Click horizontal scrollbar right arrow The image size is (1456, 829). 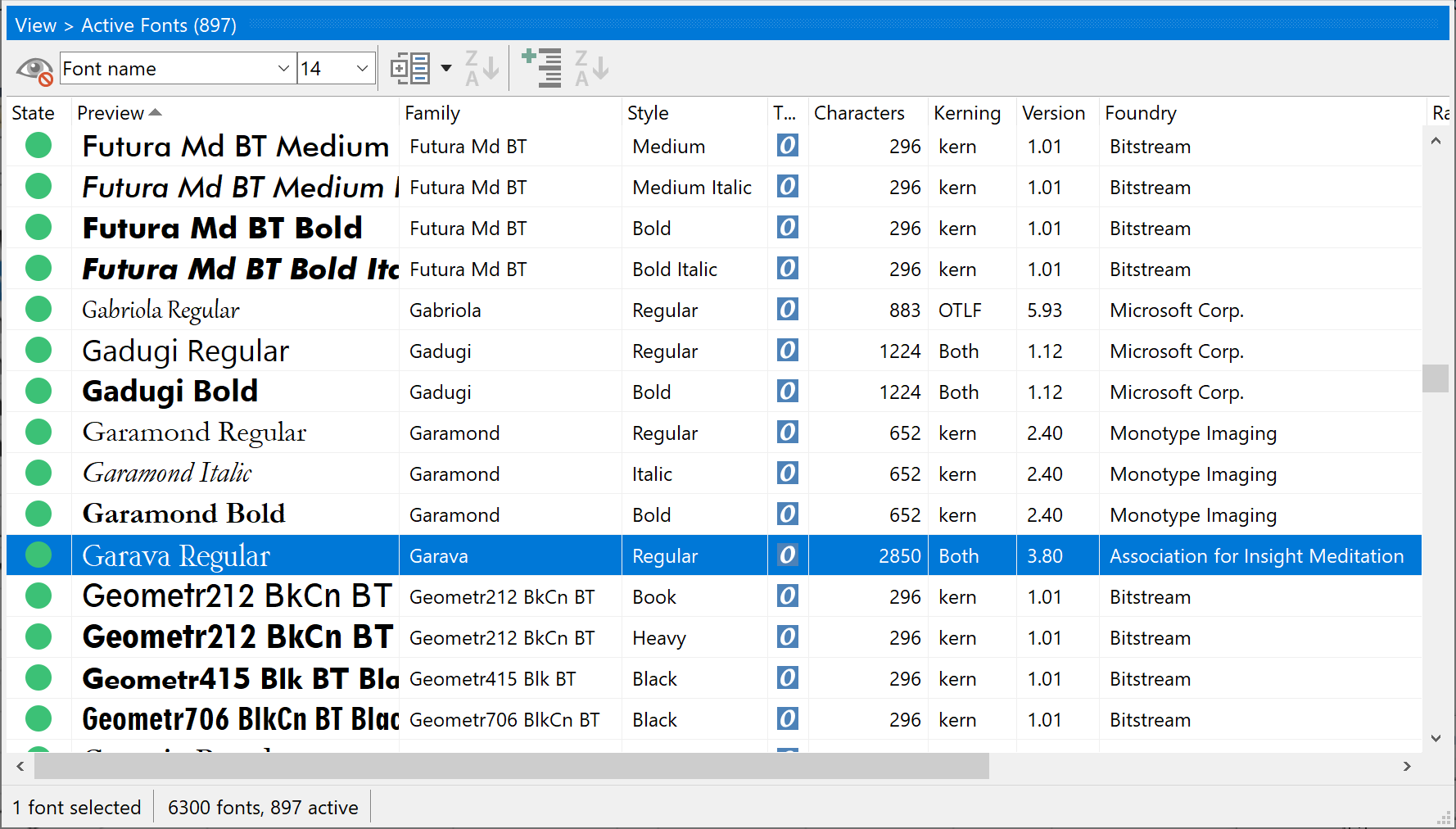[x=1407, y=766]
